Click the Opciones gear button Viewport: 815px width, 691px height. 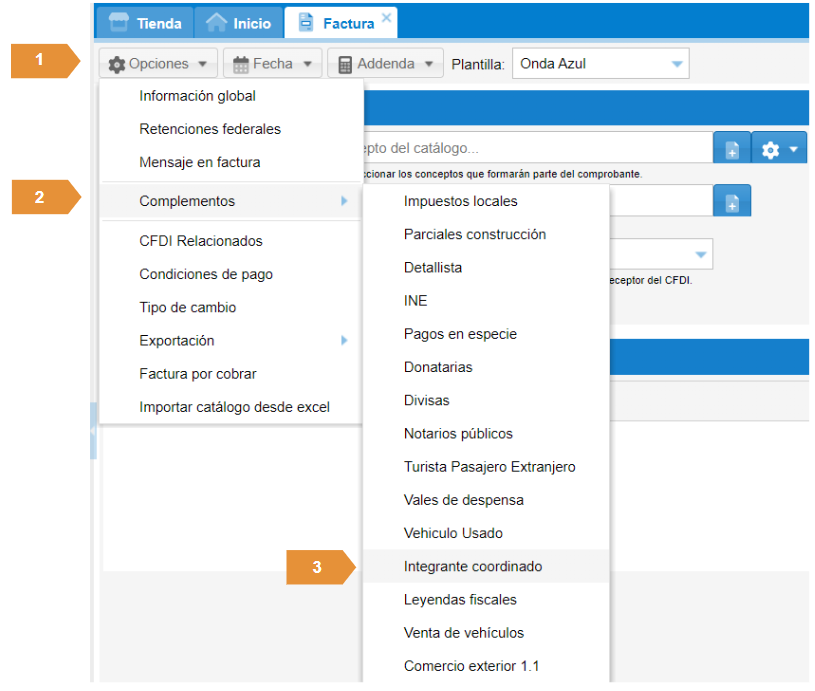coord(159,64)
